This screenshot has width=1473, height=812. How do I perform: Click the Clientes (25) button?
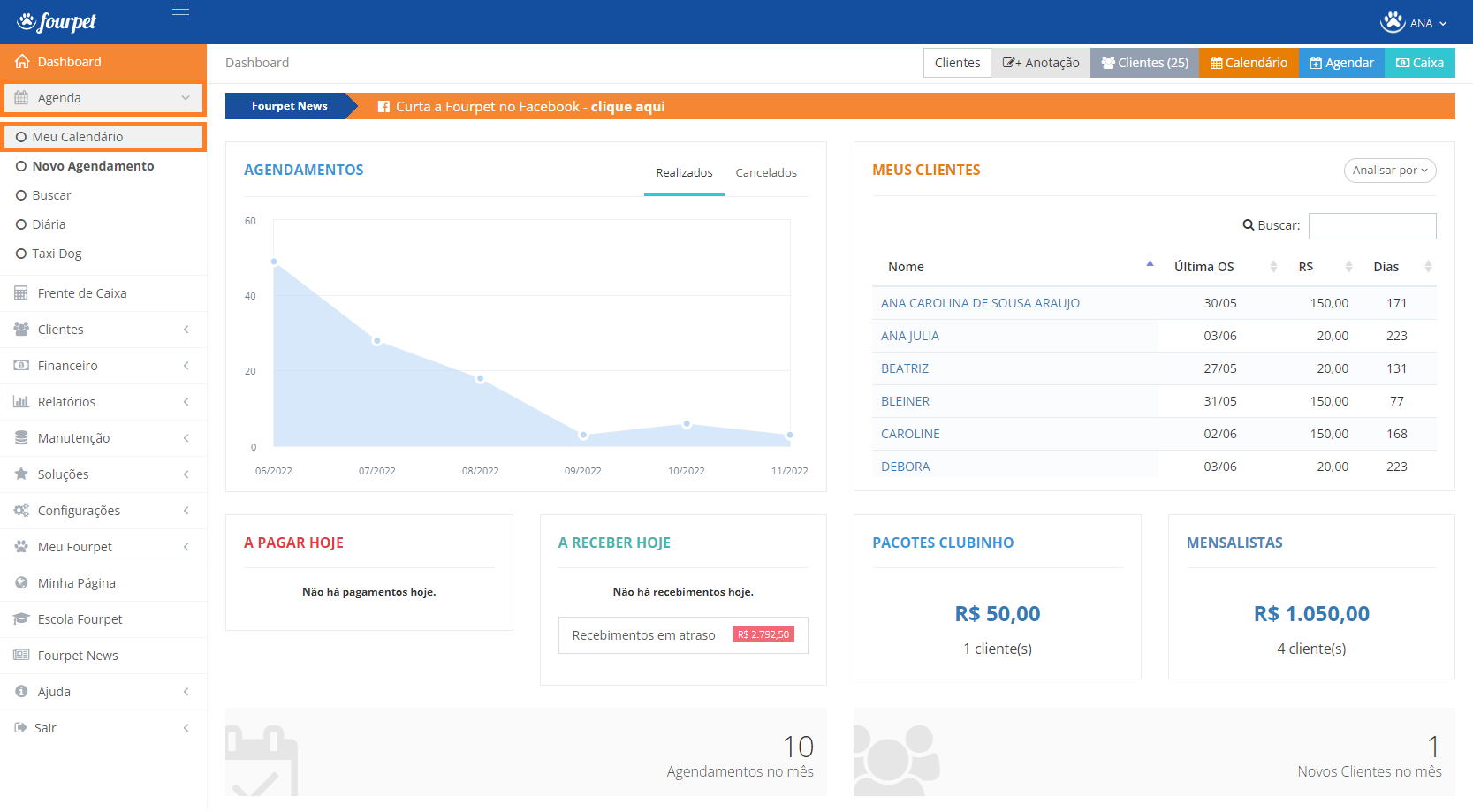tap(1144, 63)
